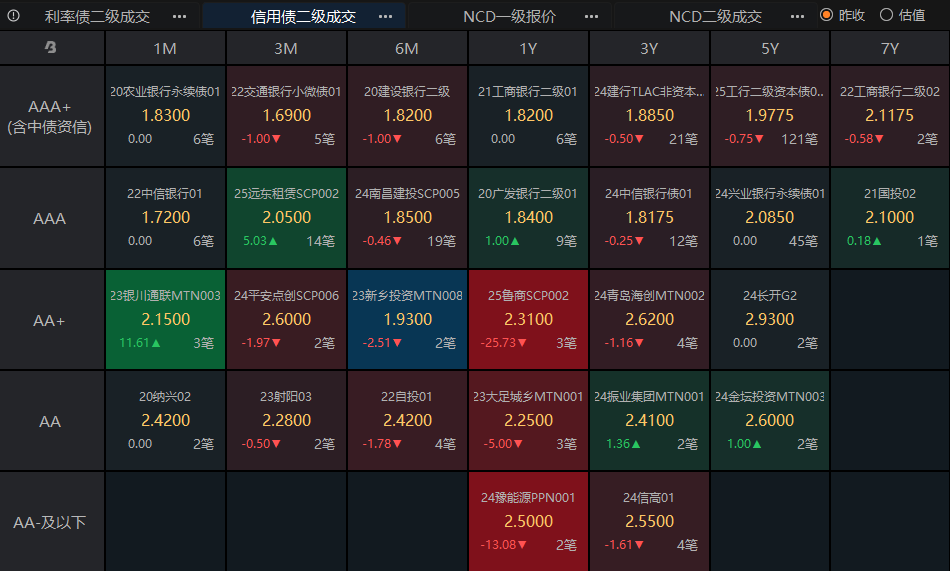Click the 1.9775 yield value

(769, 115)
